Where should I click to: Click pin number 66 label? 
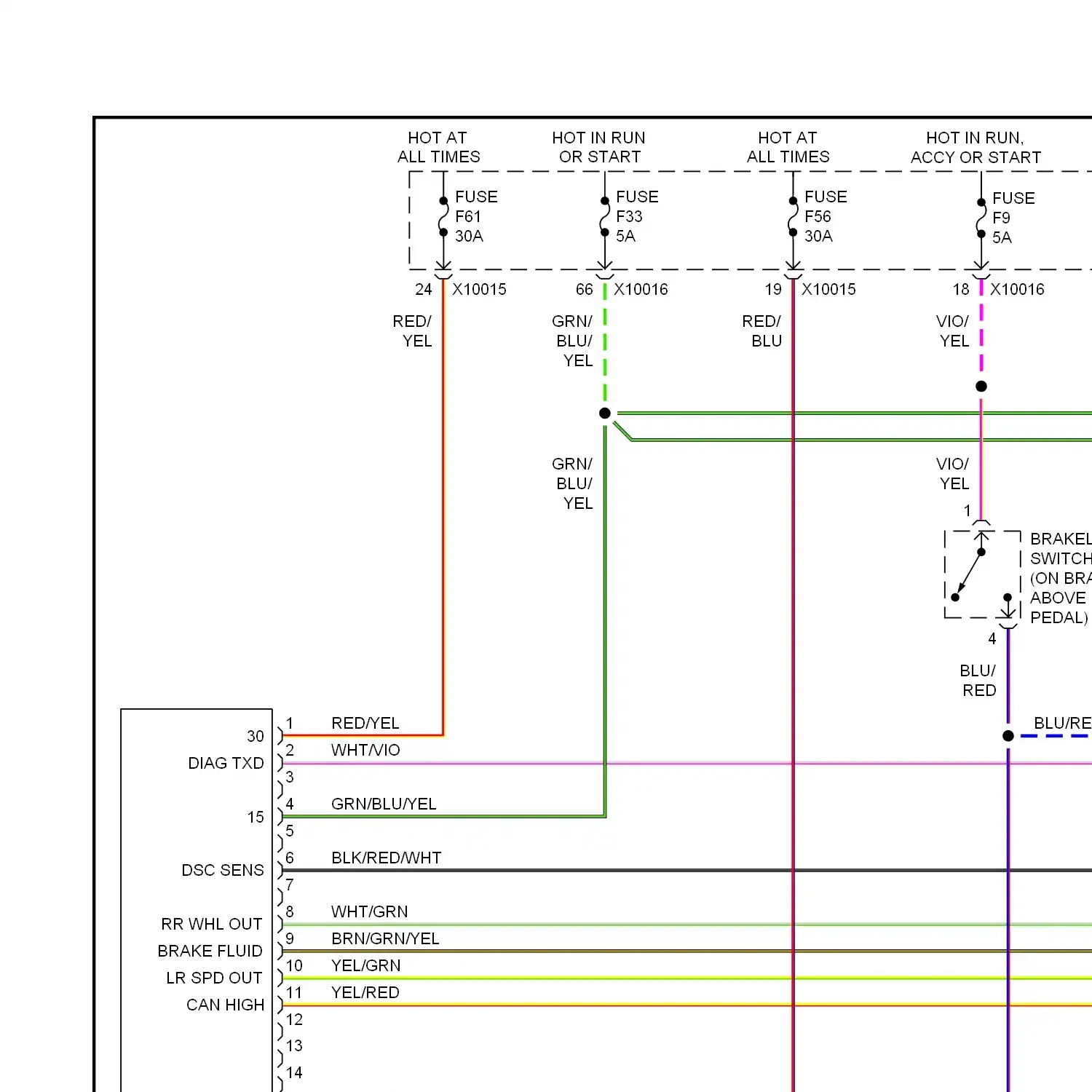coord(585,289)
